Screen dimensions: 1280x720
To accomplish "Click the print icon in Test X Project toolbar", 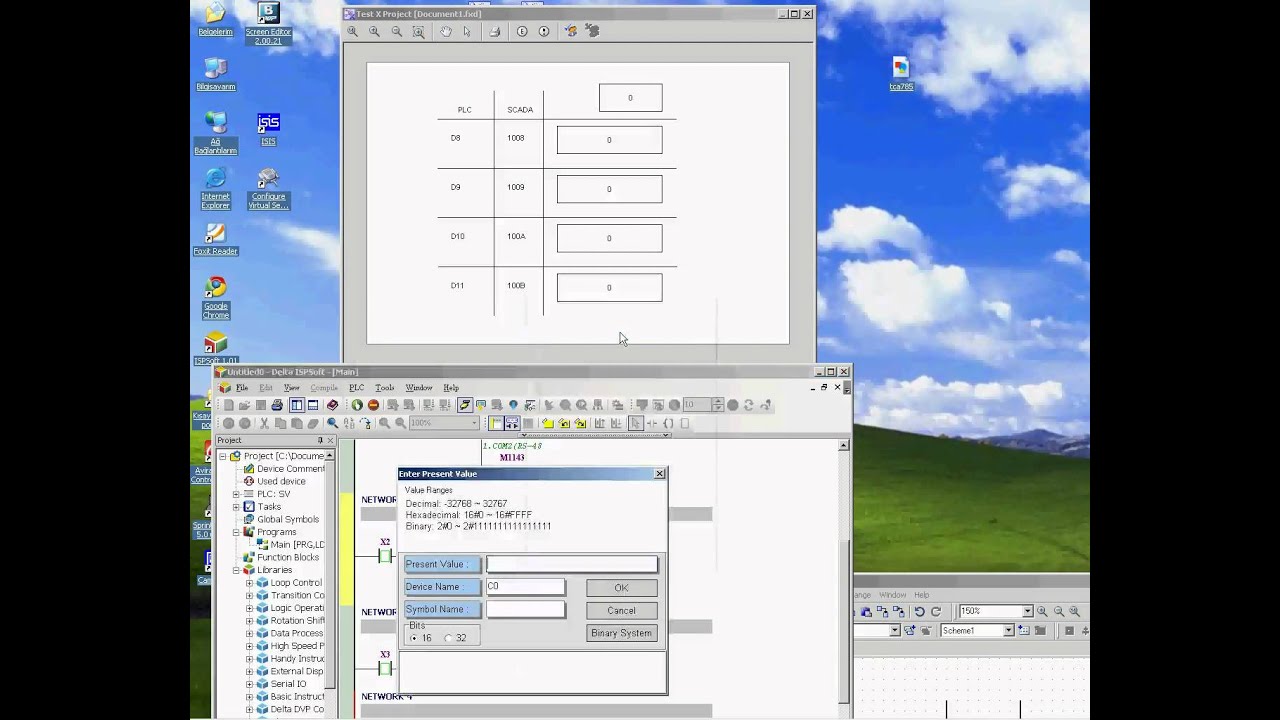I will click(494, 31).
